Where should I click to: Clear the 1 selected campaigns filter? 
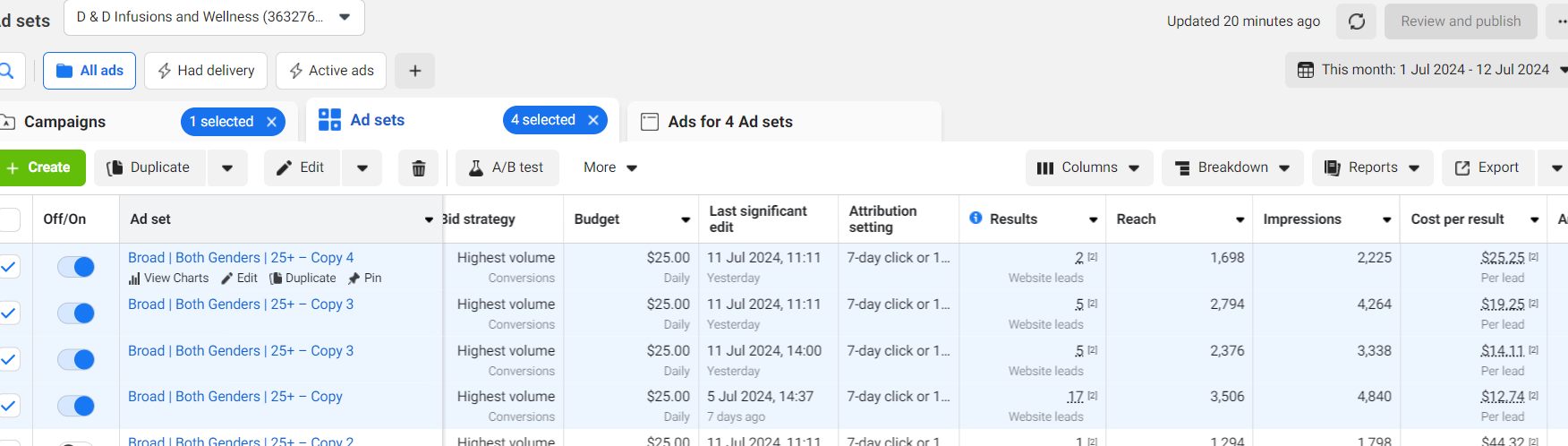click(272, 122)
